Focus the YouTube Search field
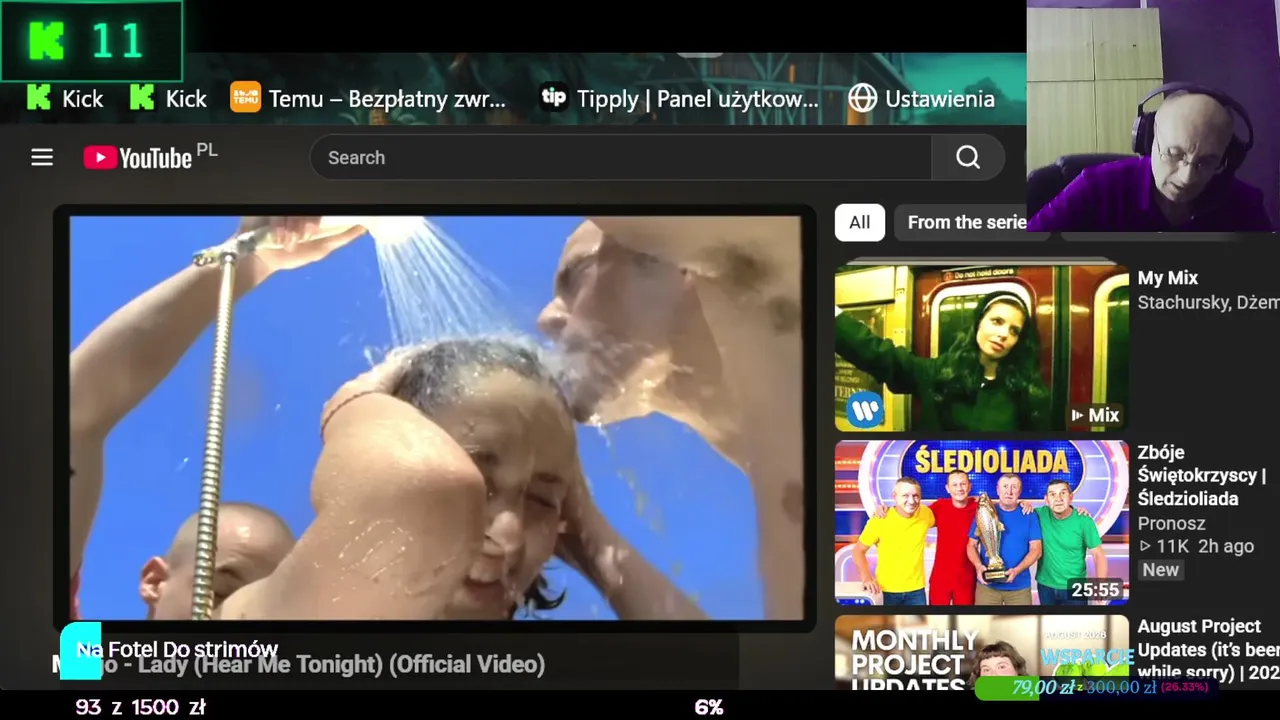The image size is (1280, 720). 620,157
